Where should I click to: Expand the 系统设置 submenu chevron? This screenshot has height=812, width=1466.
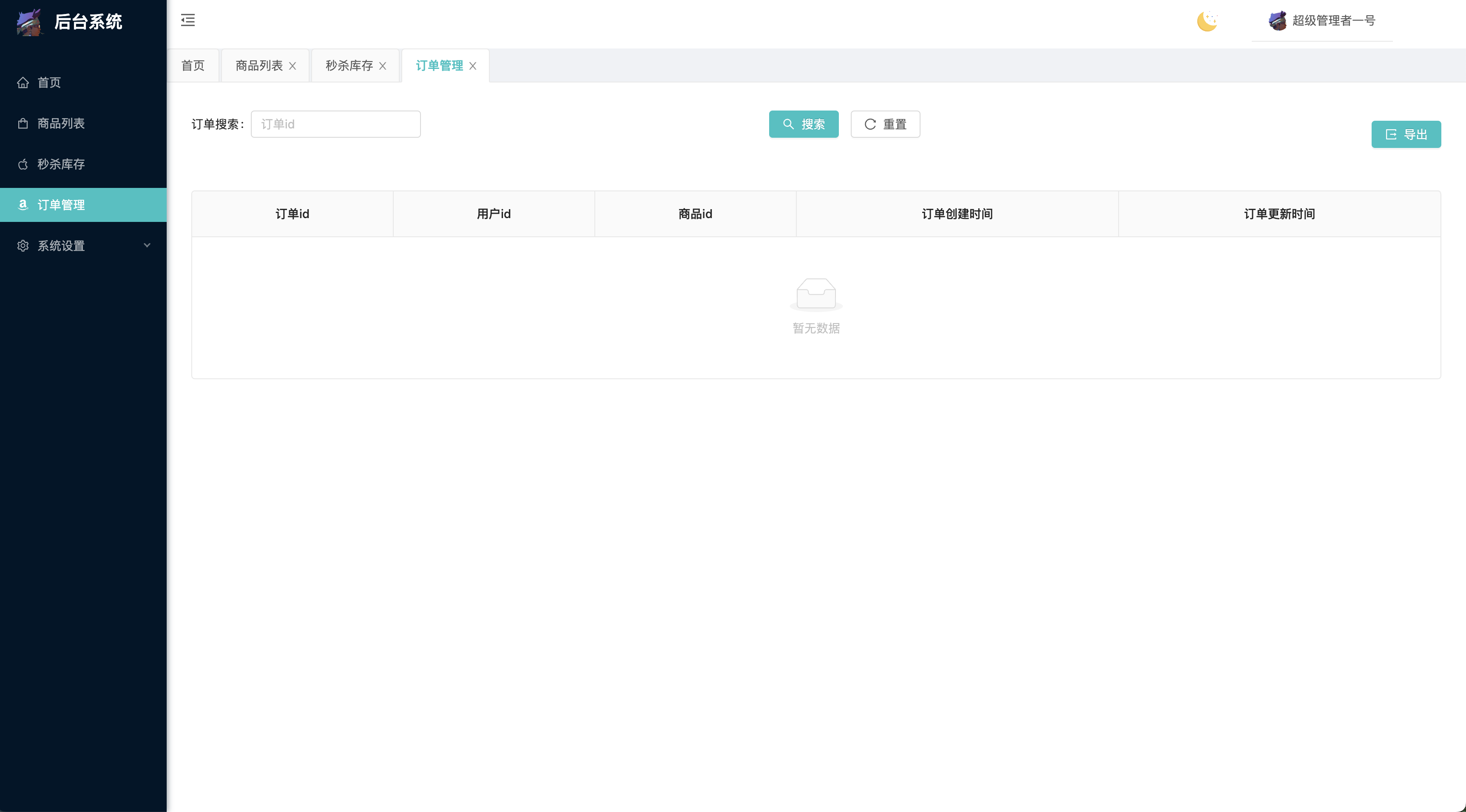(147, 245)
